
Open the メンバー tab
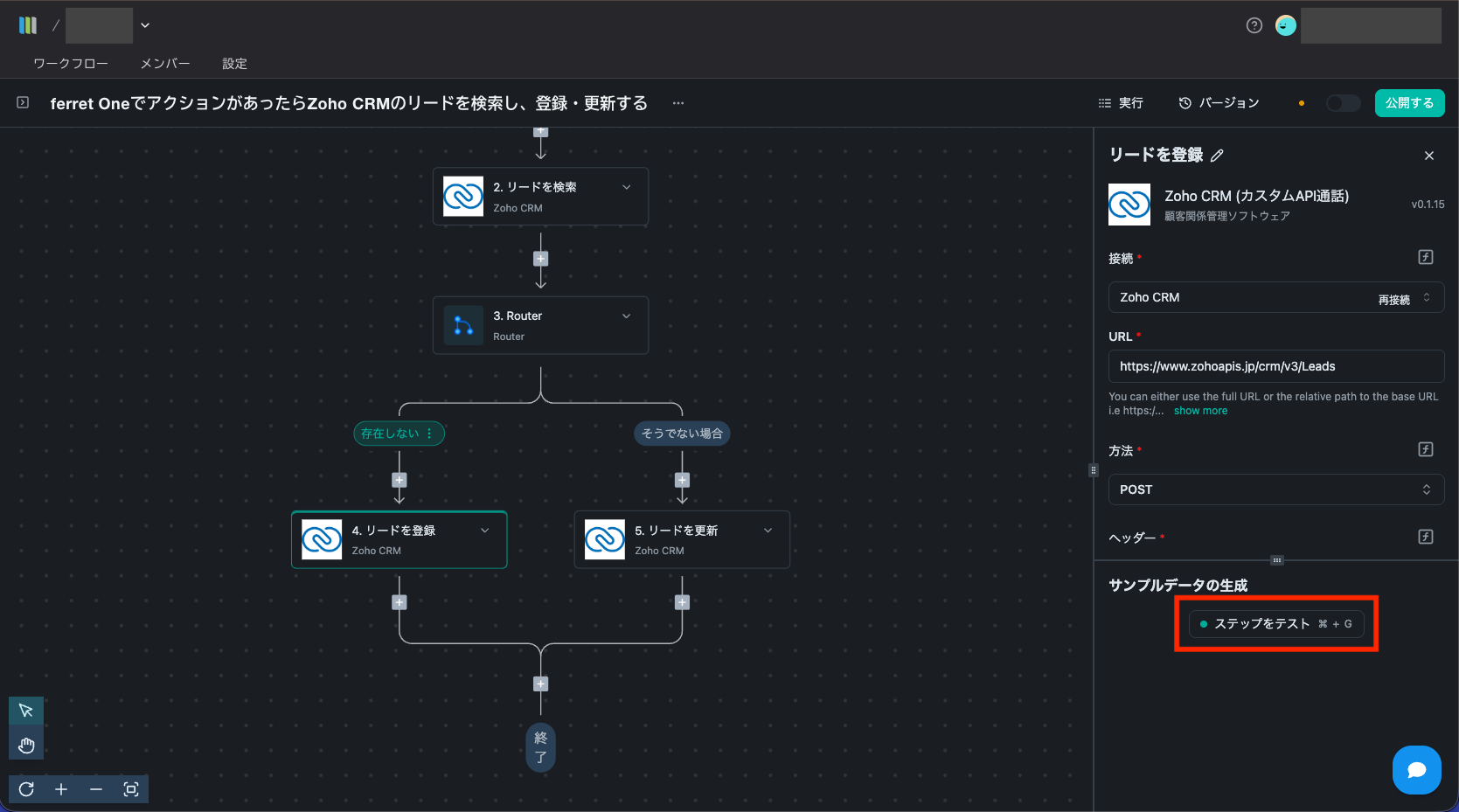click(x=165, y=64)
